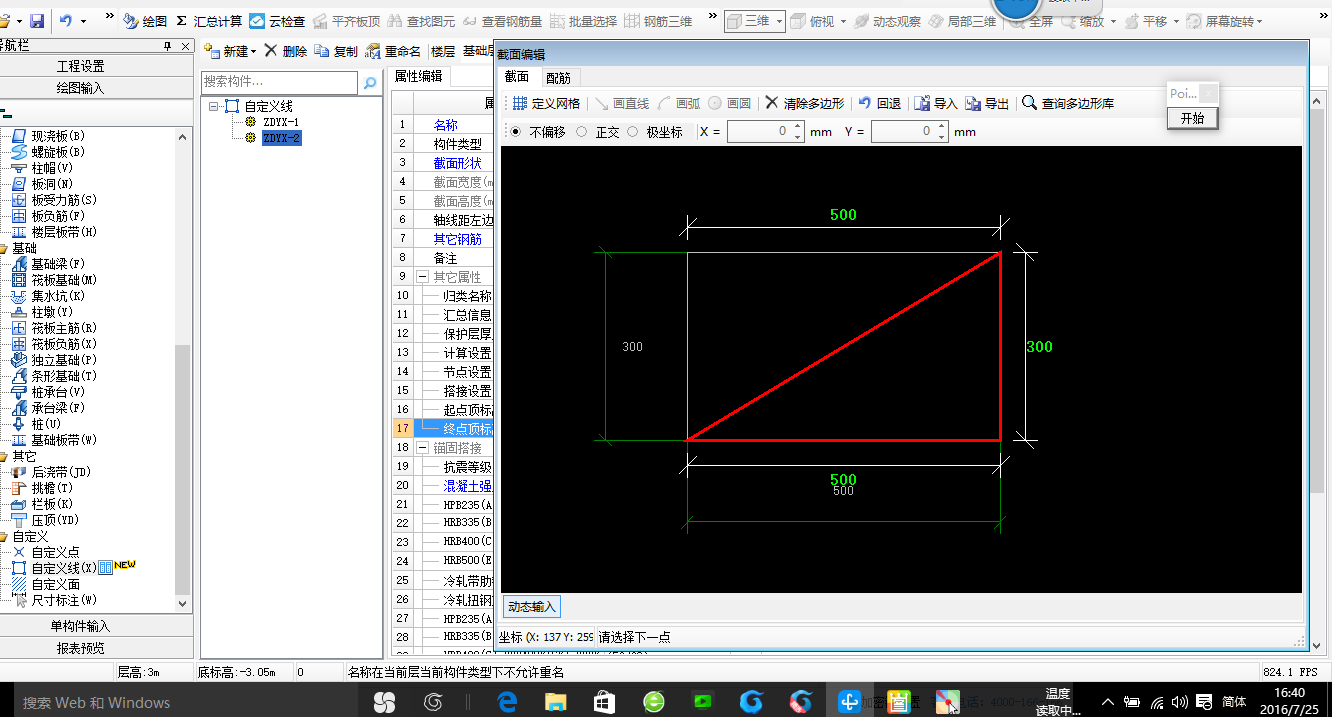Click the 新建 new component icon
Viewport: 1332px width, 717px height.
click(211, 52)
